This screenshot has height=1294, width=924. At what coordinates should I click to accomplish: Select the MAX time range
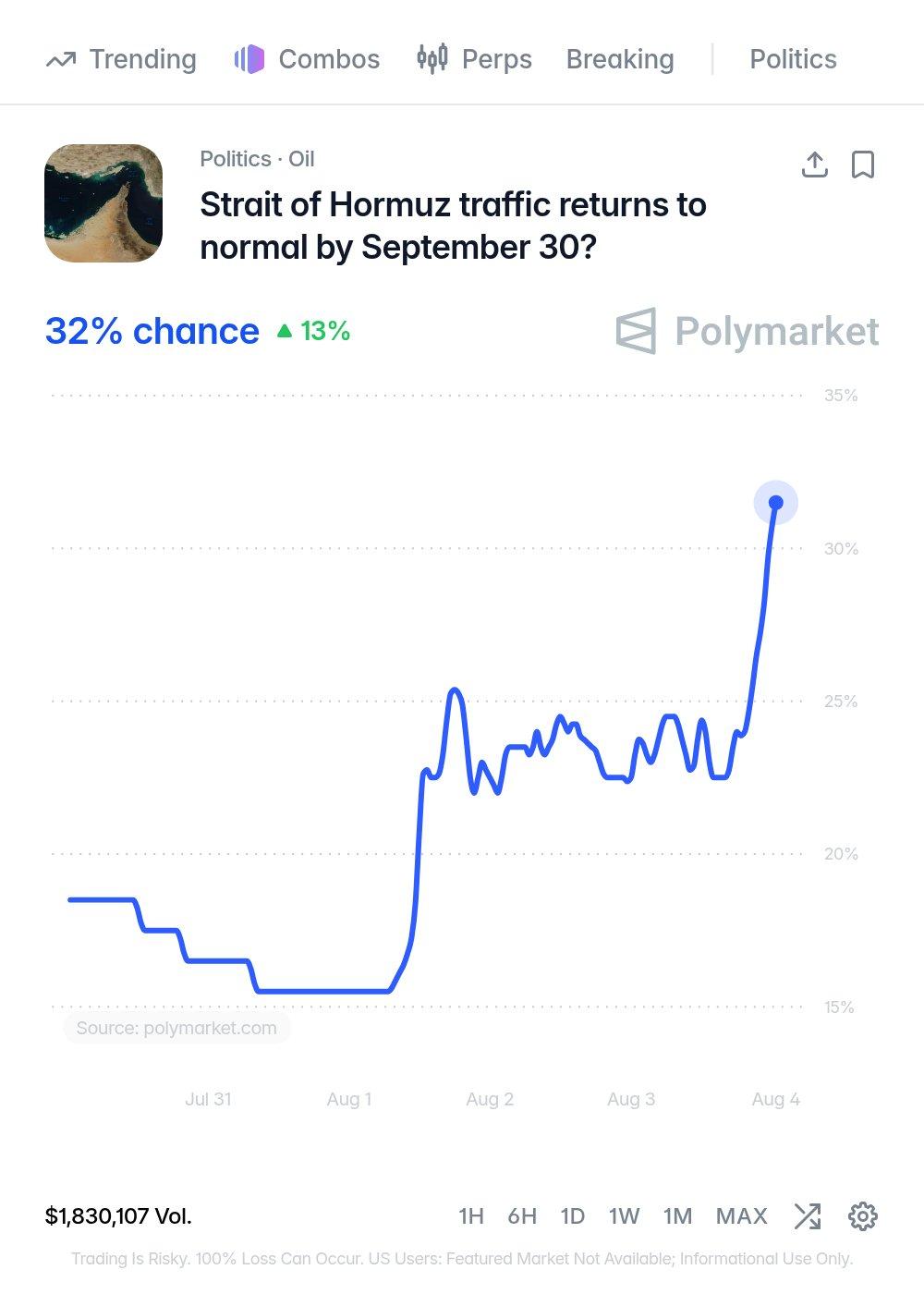742,1216
